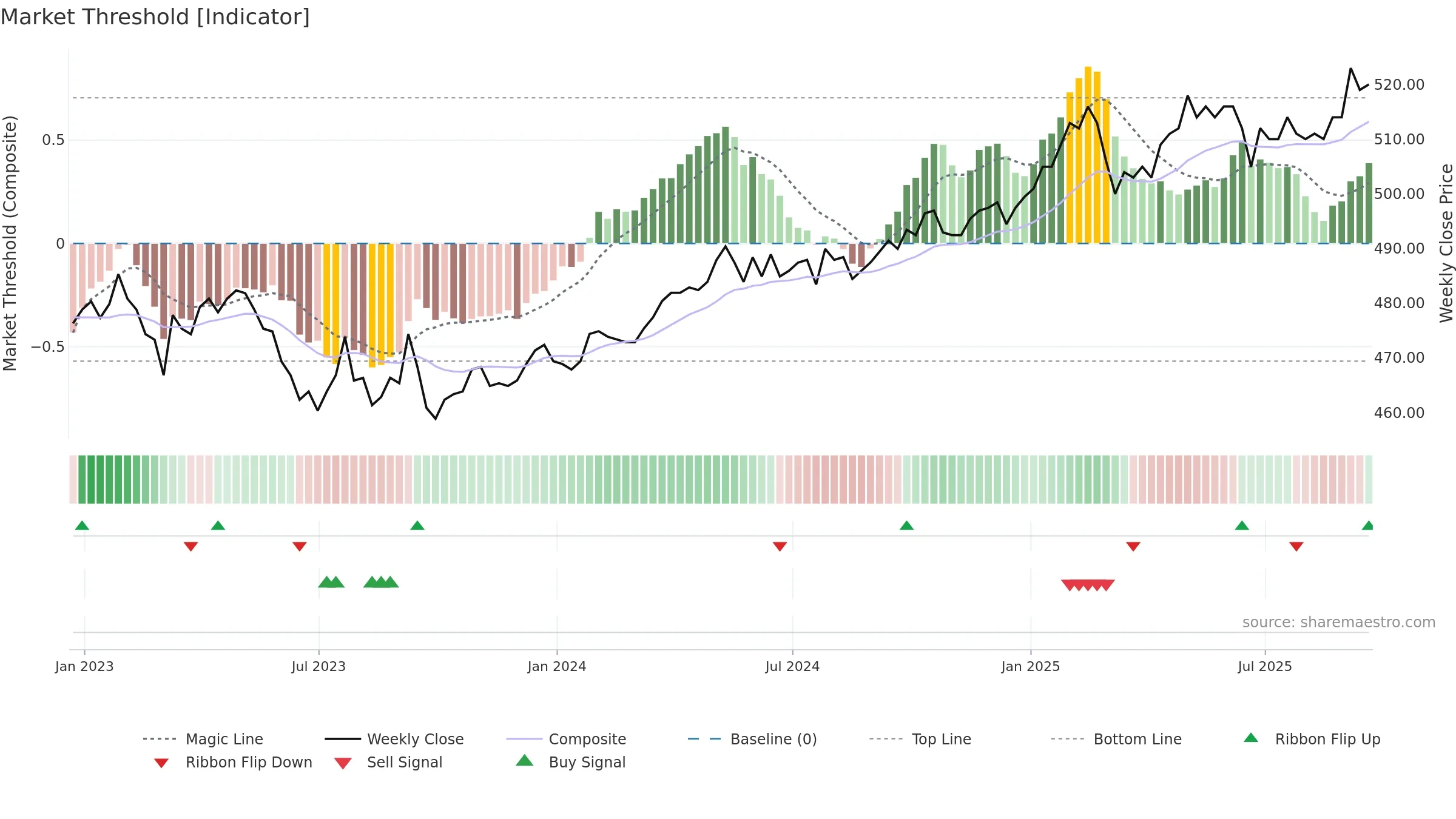Viewport: 1456px width, 819px height.
Task: Click the 510.00 price axis label
Action: point(1399,139)
